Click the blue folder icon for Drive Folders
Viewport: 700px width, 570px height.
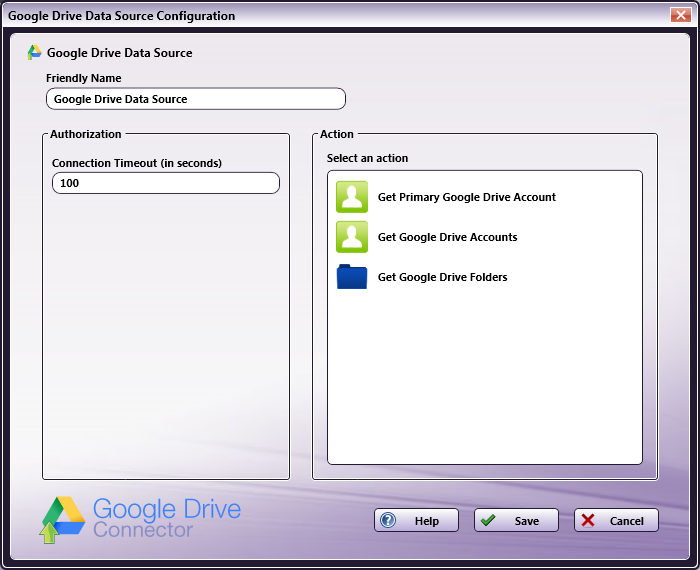[352, 277]
